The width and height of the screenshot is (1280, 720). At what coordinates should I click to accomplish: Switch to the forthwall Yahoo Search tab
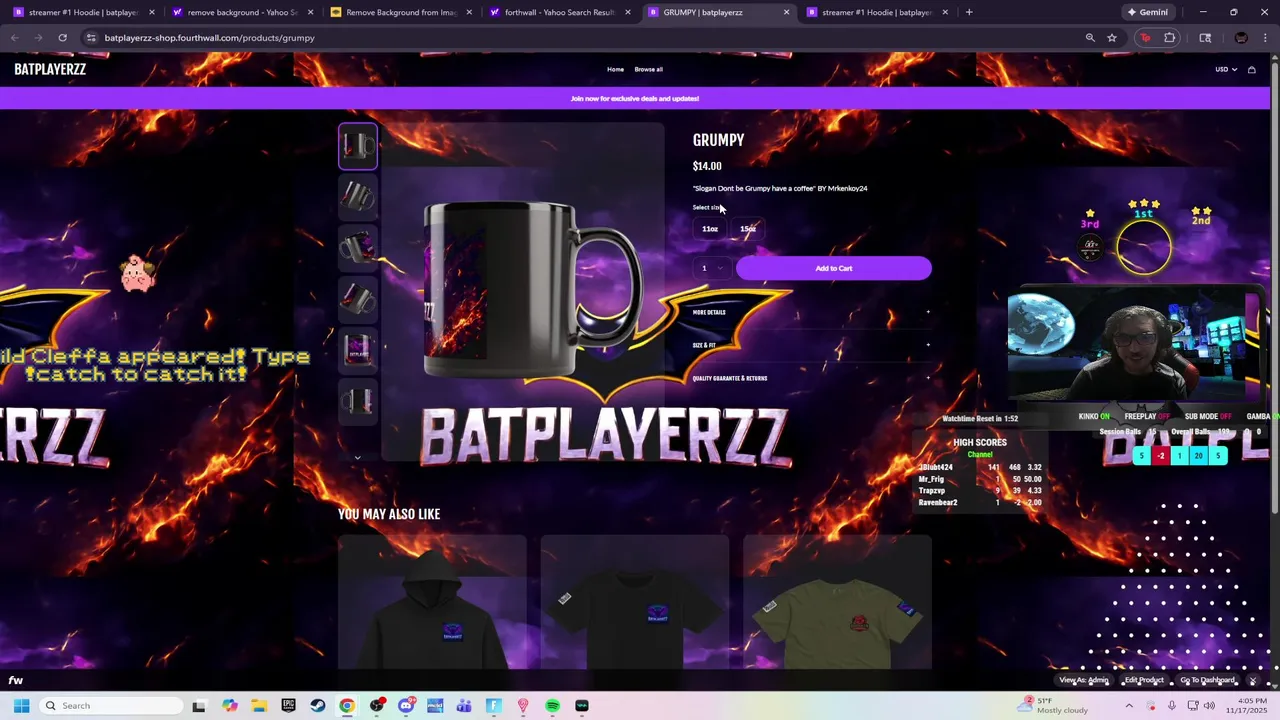pos(558,12)
